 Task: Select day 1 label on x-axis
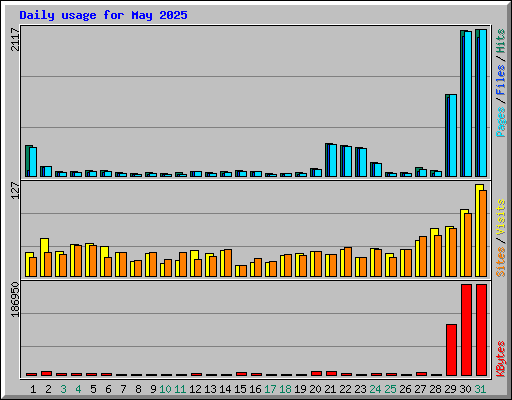[x=33, y=389]
